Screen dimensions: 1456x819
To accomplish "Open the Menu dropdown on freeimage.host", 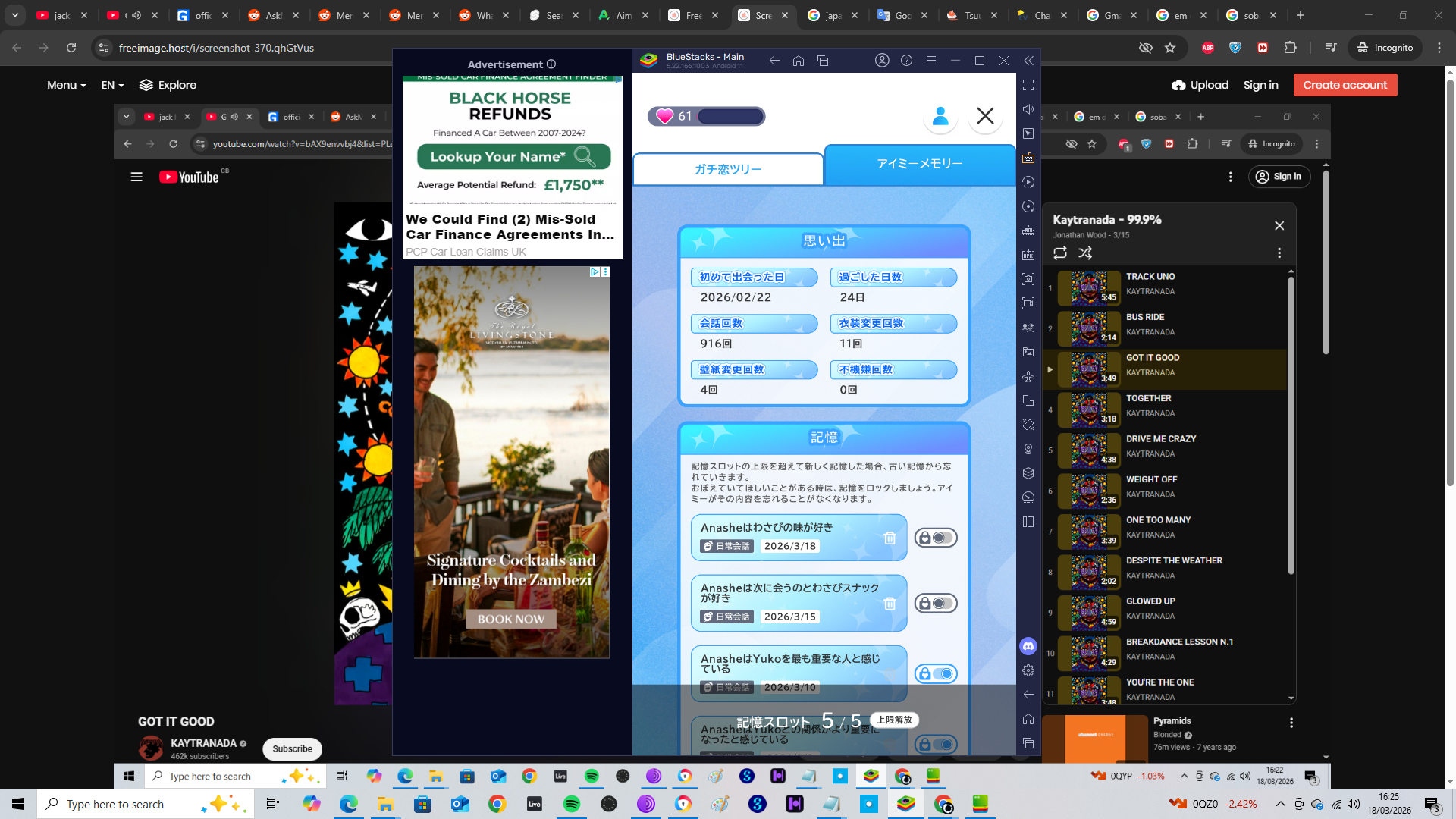I will pos(66,85).
